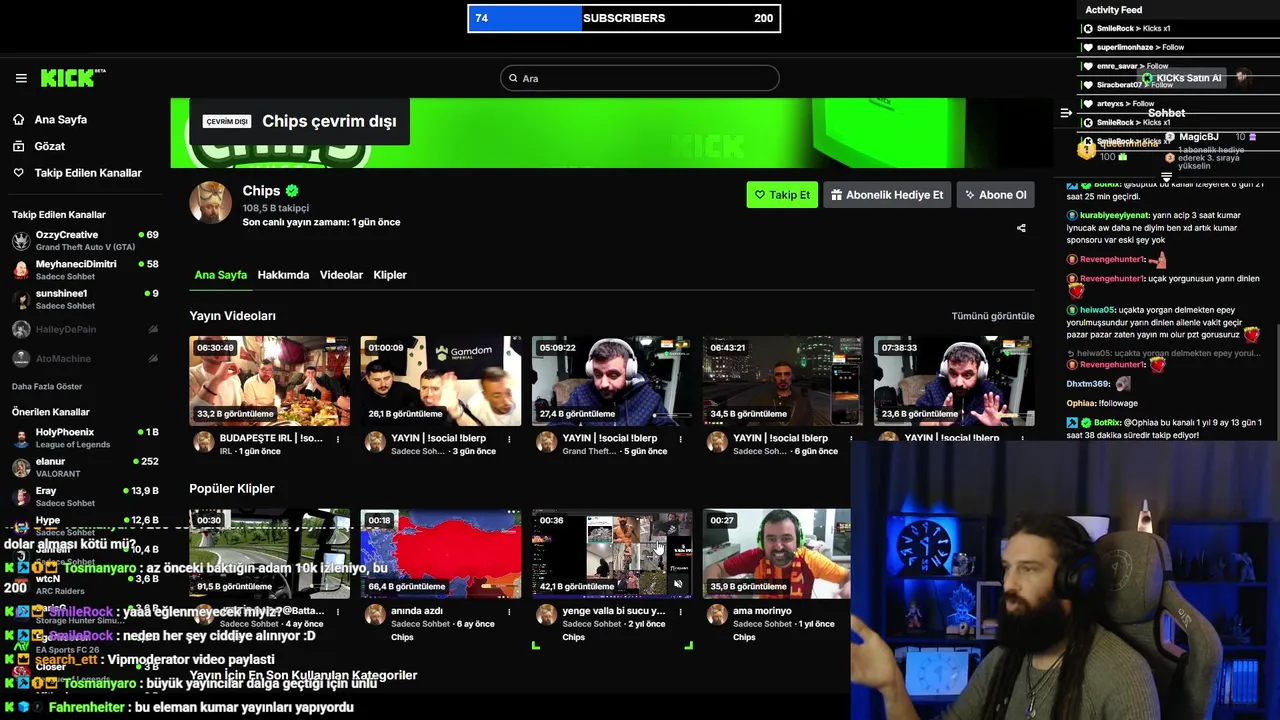Open options menu for 06:43:21 video
Viewport: 1280px width, 720px height.
[x=851, y=439]
